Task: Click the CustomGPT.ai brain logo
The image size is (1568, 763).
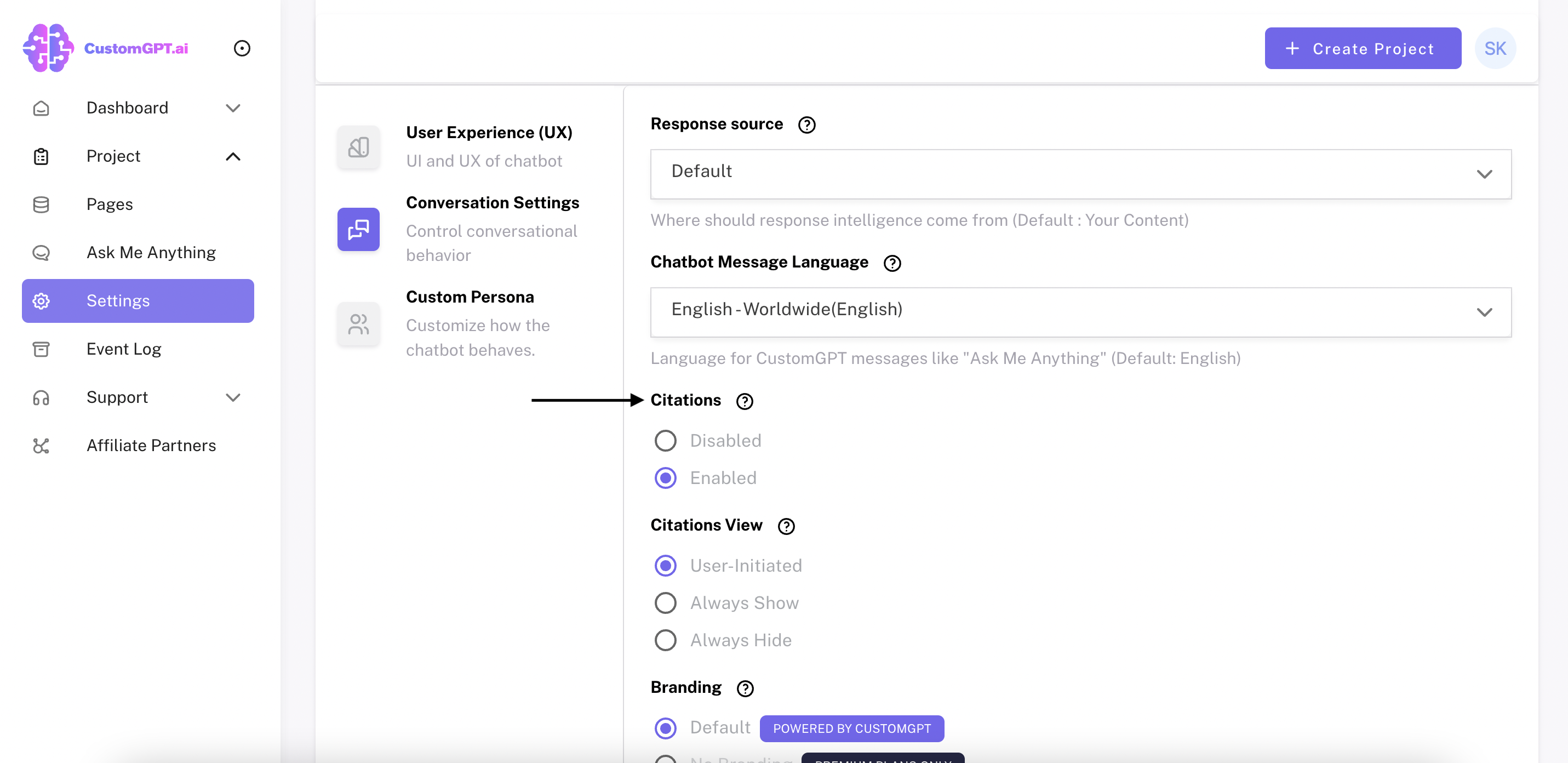Action: coord(48,48)
